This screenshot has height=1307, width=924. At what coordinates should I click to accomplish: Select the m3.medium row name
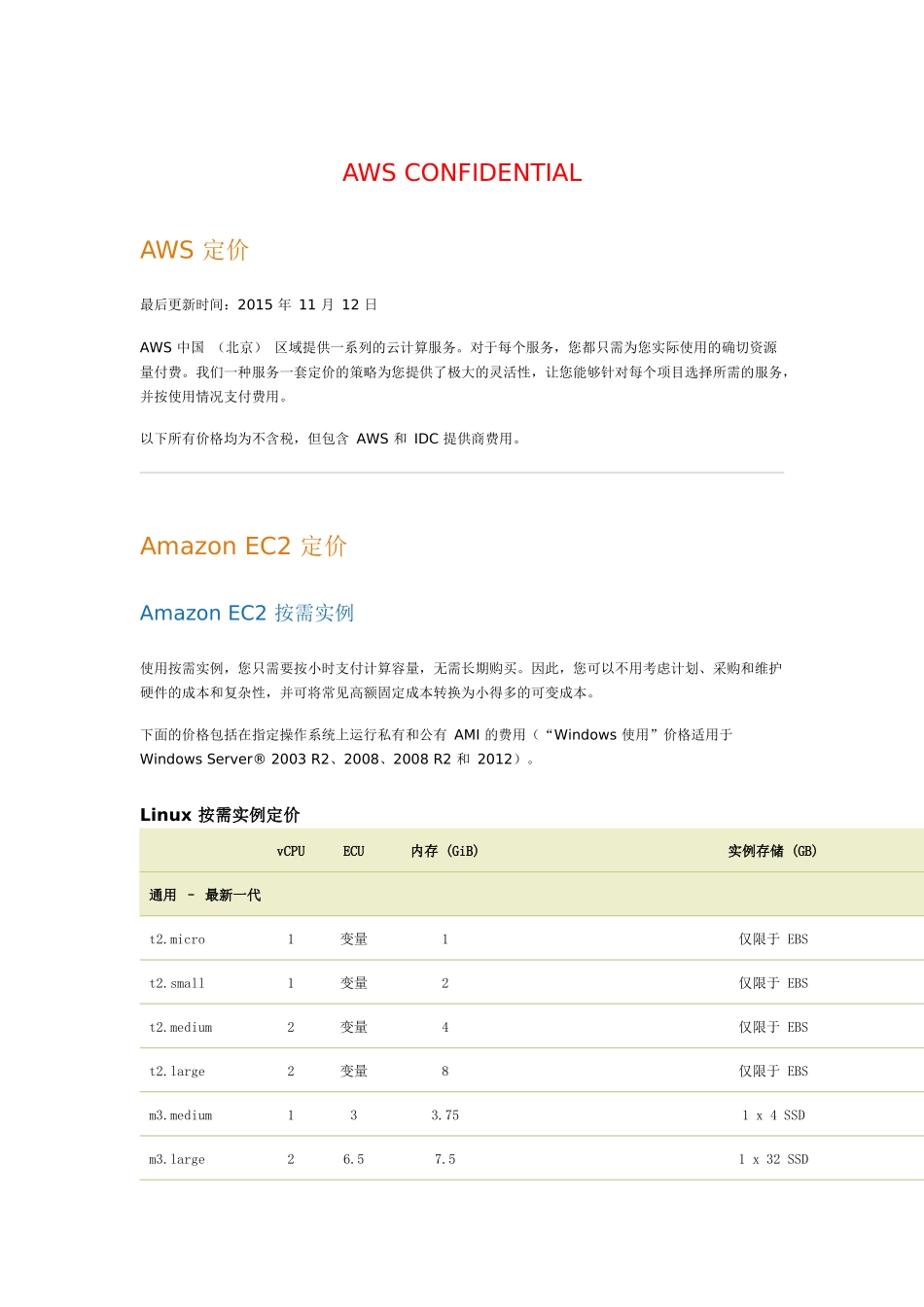[x=180, y=1115]
